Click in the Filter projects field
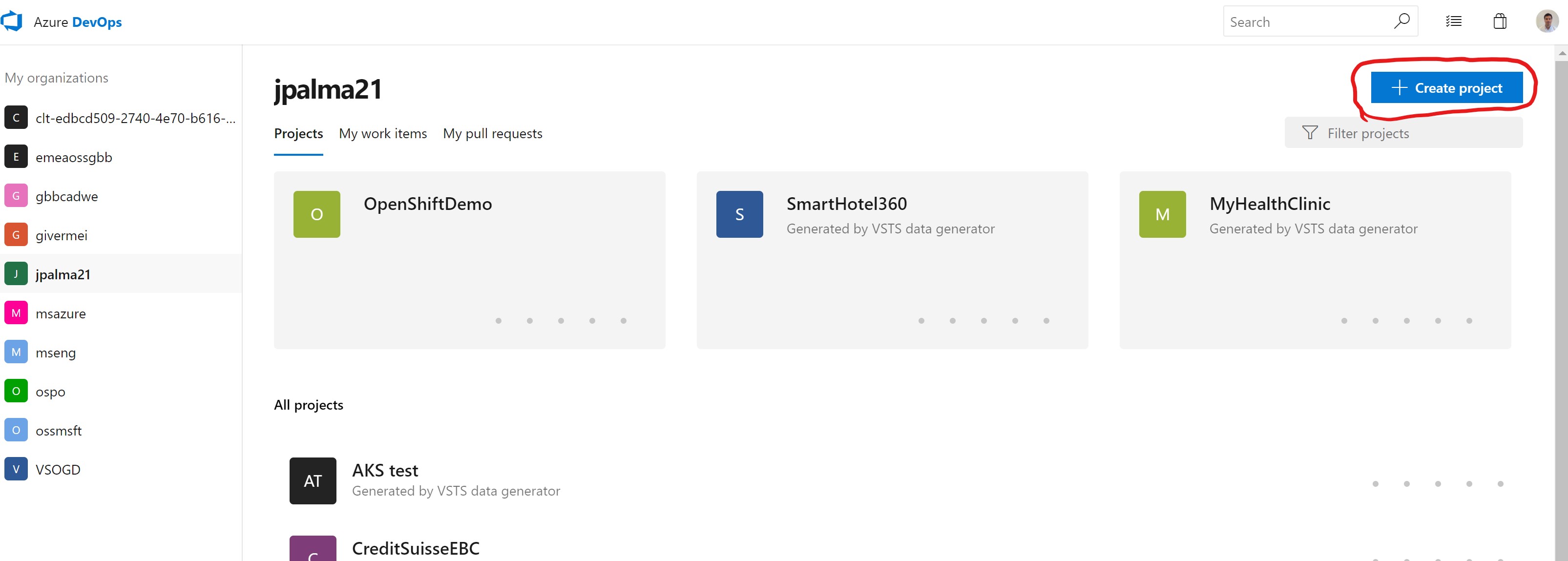The image size is (1568, 561). click(1418, 133)
